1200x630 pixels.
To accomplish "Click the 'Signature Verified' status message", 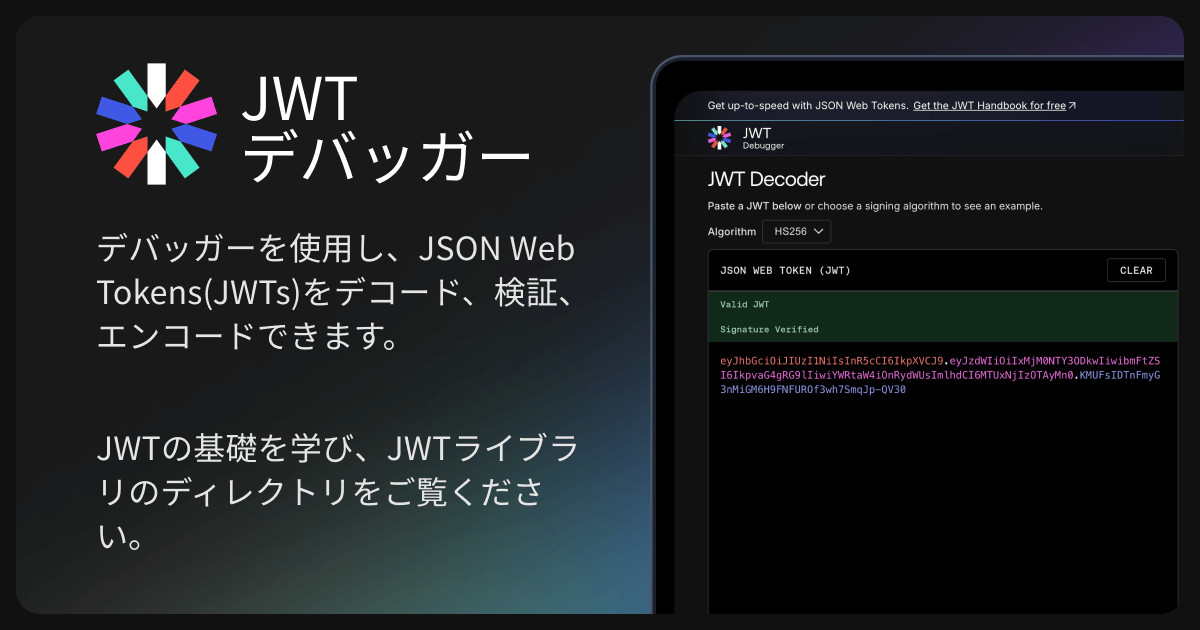I will (x=769, y=329).
